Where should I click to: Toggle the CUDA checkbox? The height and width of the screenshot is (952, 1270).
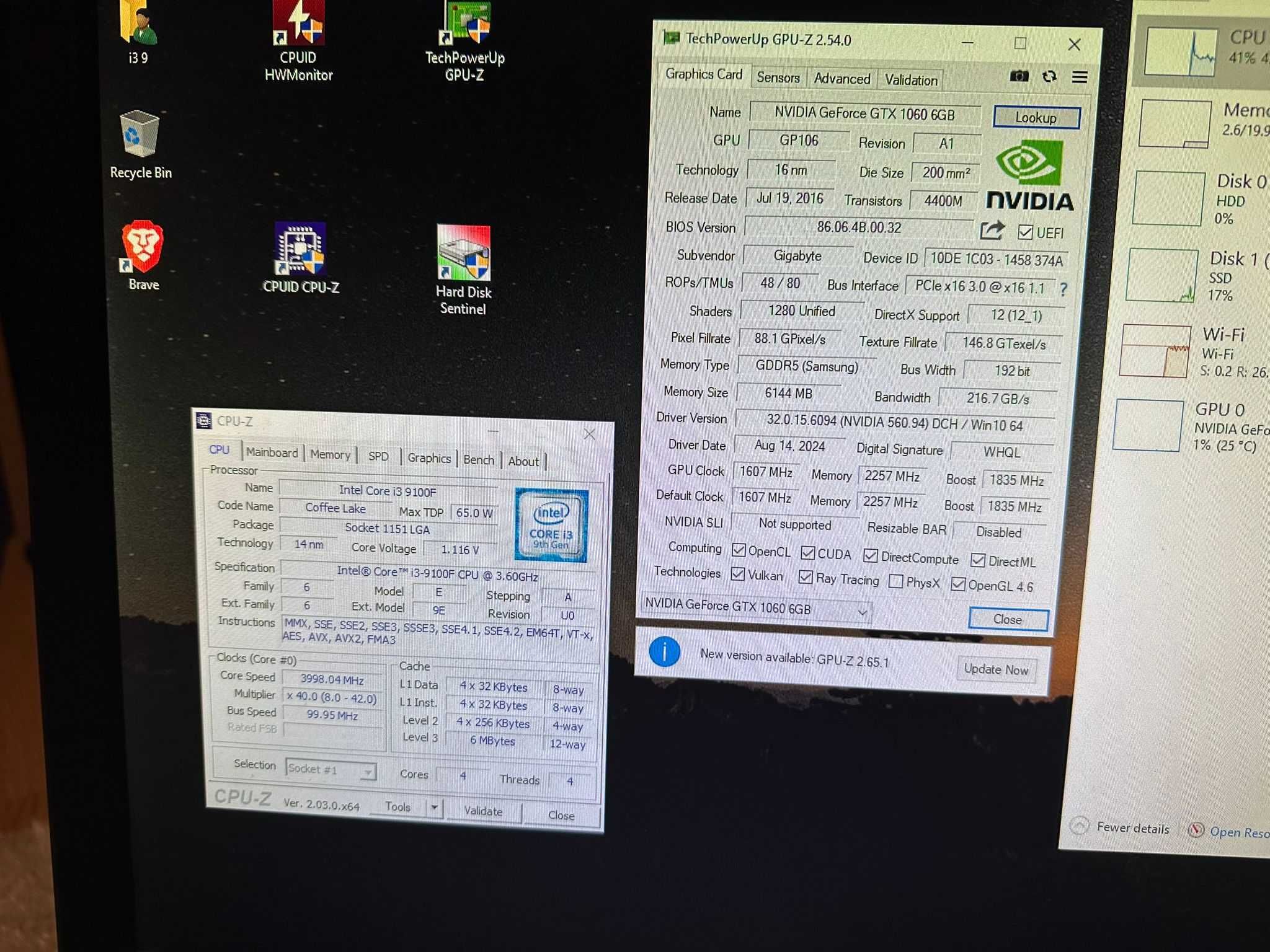(x=807, y=552)
